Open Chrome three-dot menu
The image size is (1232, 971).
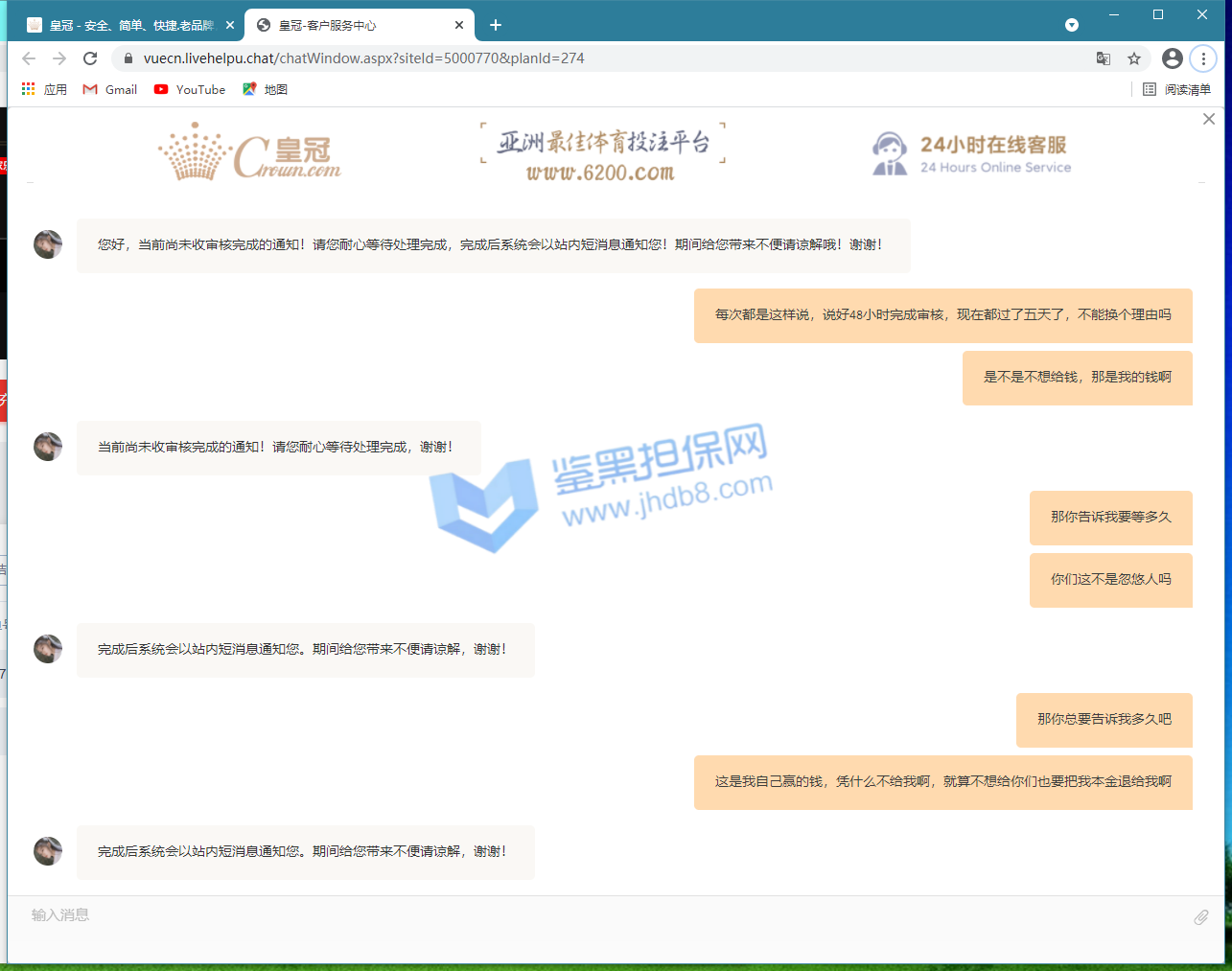pos(1202,58)
